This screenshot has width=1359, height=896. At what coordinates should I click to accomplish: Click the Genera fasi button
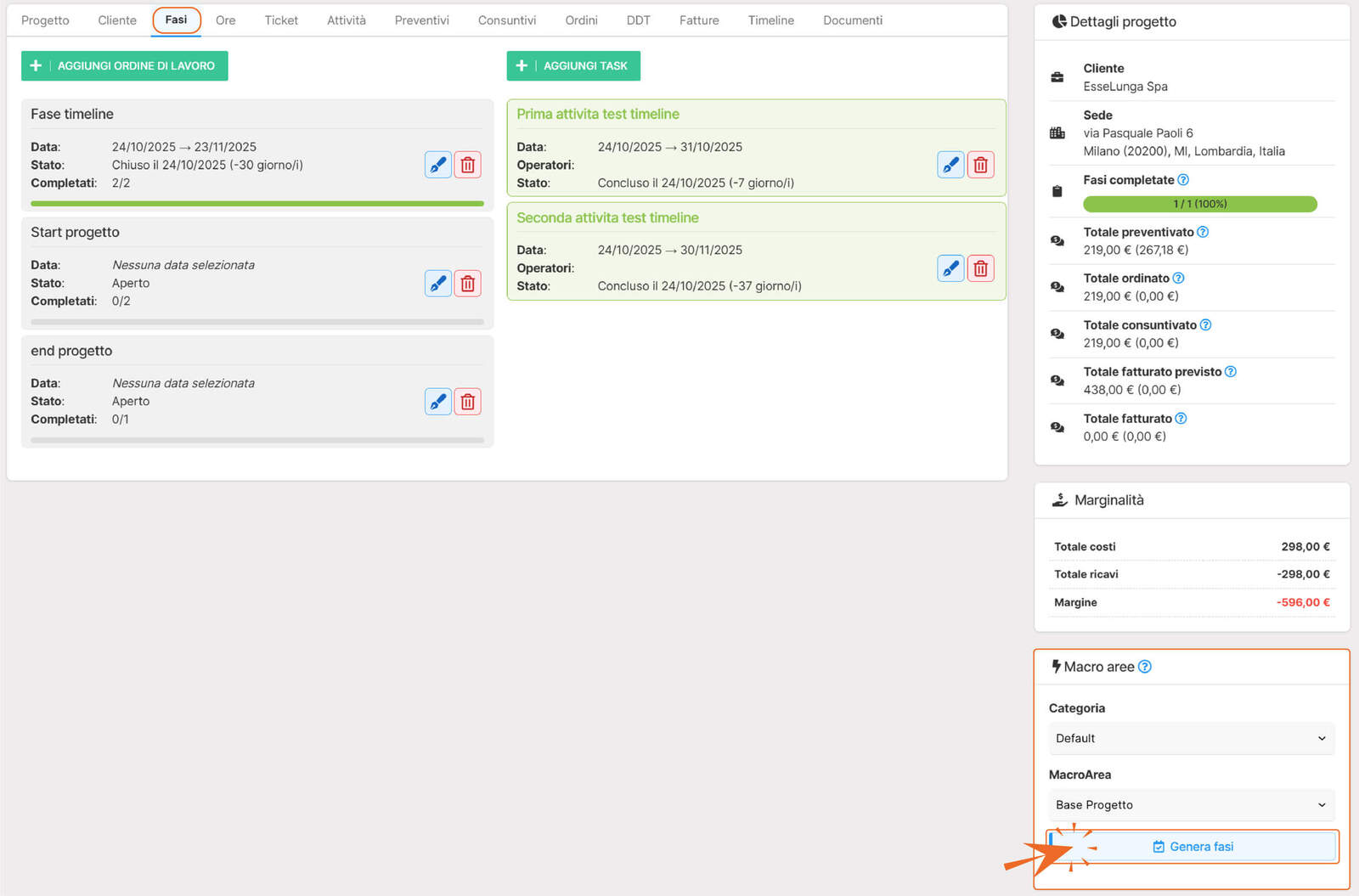click(x=1193, y=847)
